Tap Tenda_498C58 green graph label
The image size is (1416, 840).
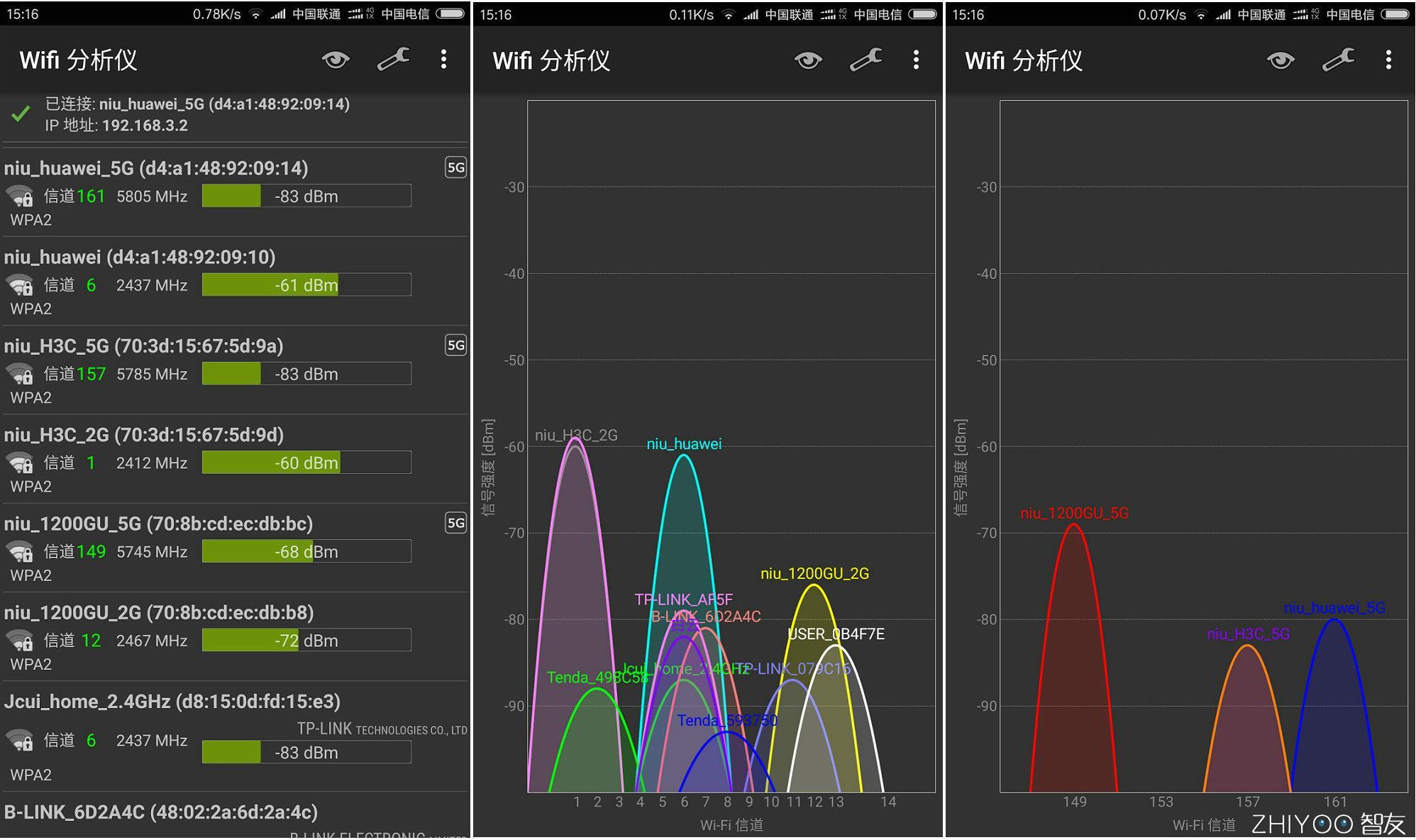[x=597, y=678]
